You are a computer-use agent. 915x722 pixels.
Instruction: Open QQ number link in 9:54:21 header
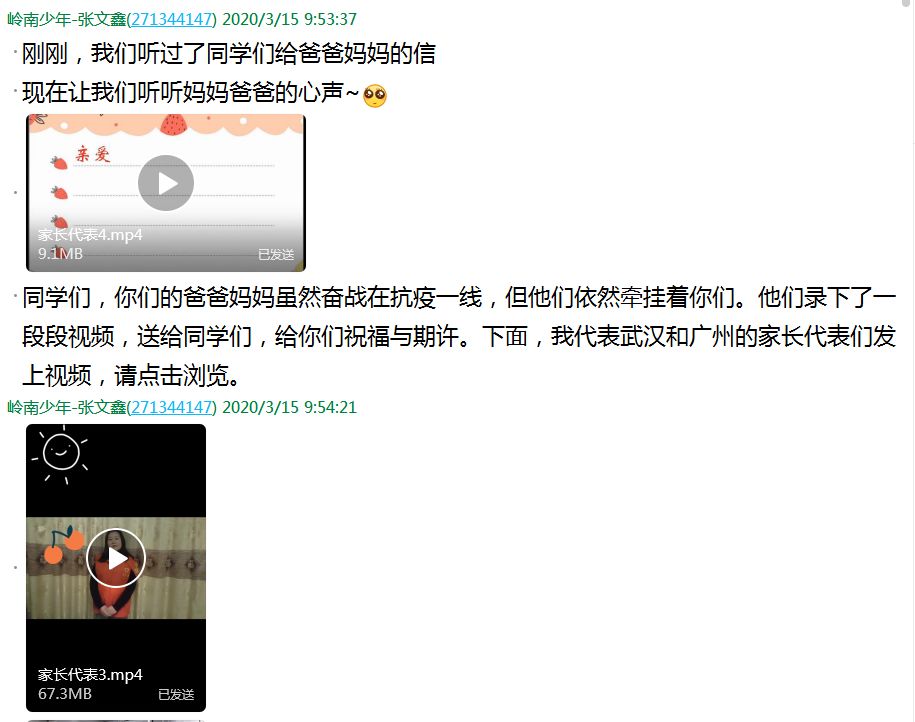coord(172,407)
